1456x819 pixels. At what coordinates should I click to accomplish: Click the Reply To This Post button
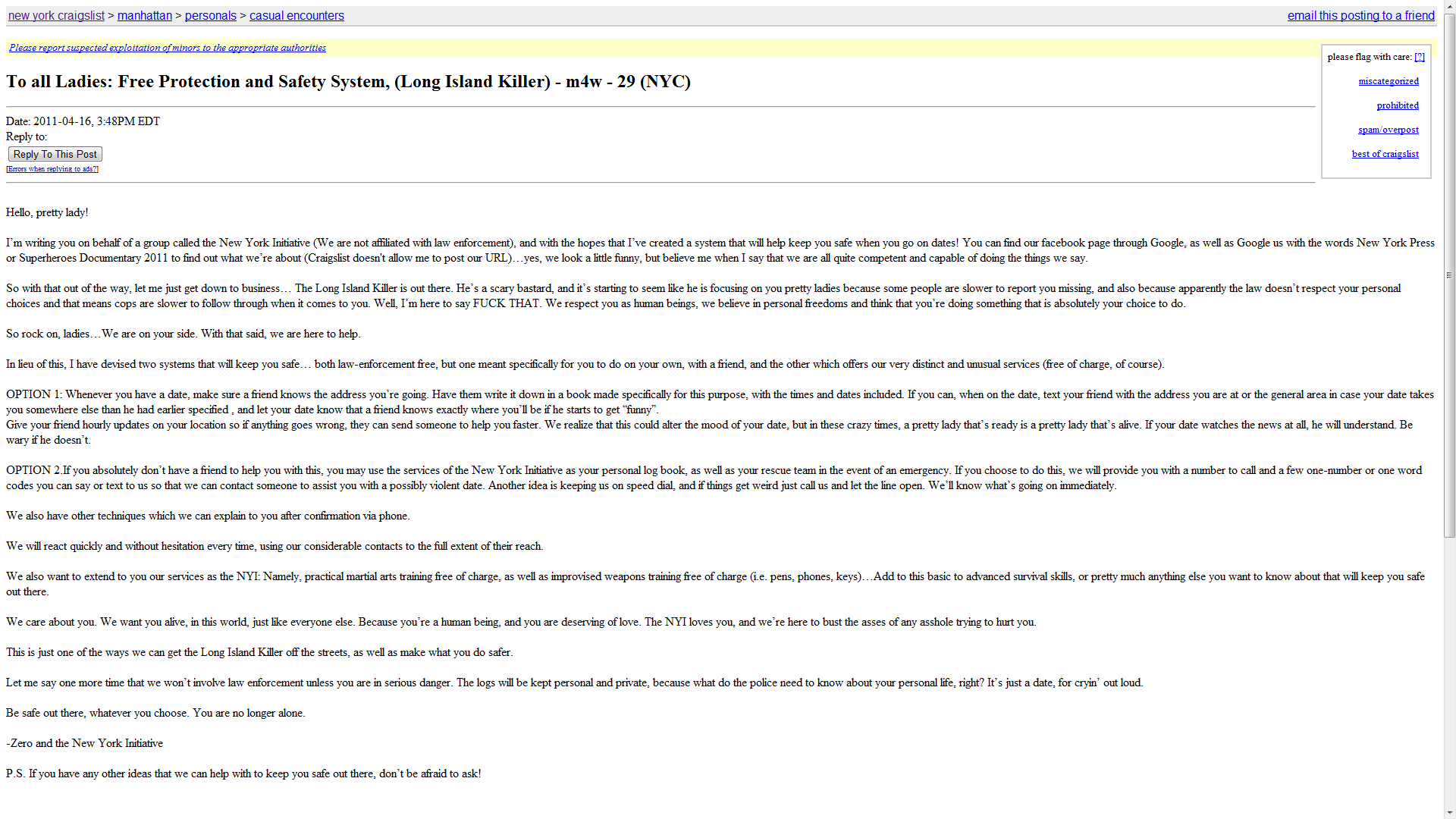click(55, 154)
